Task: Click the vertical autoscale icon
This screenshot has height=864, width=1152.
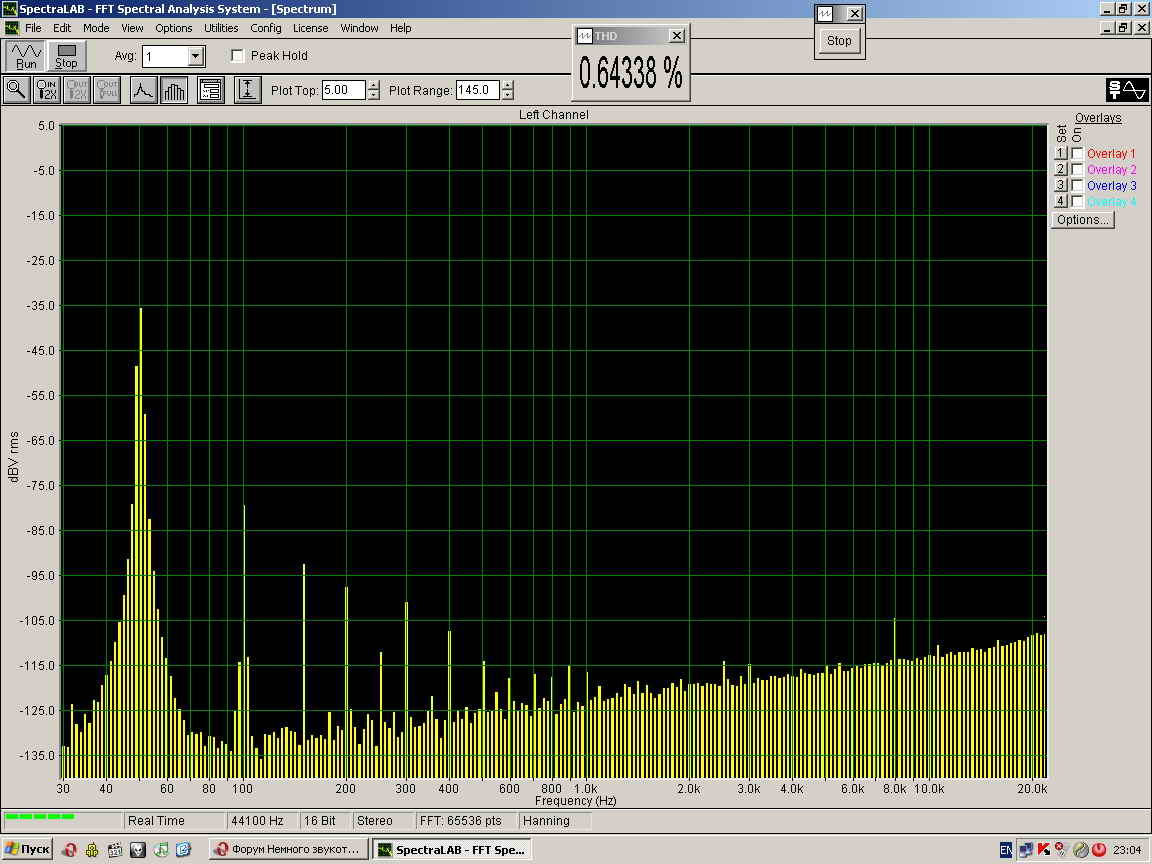Action: click(247, 90)
